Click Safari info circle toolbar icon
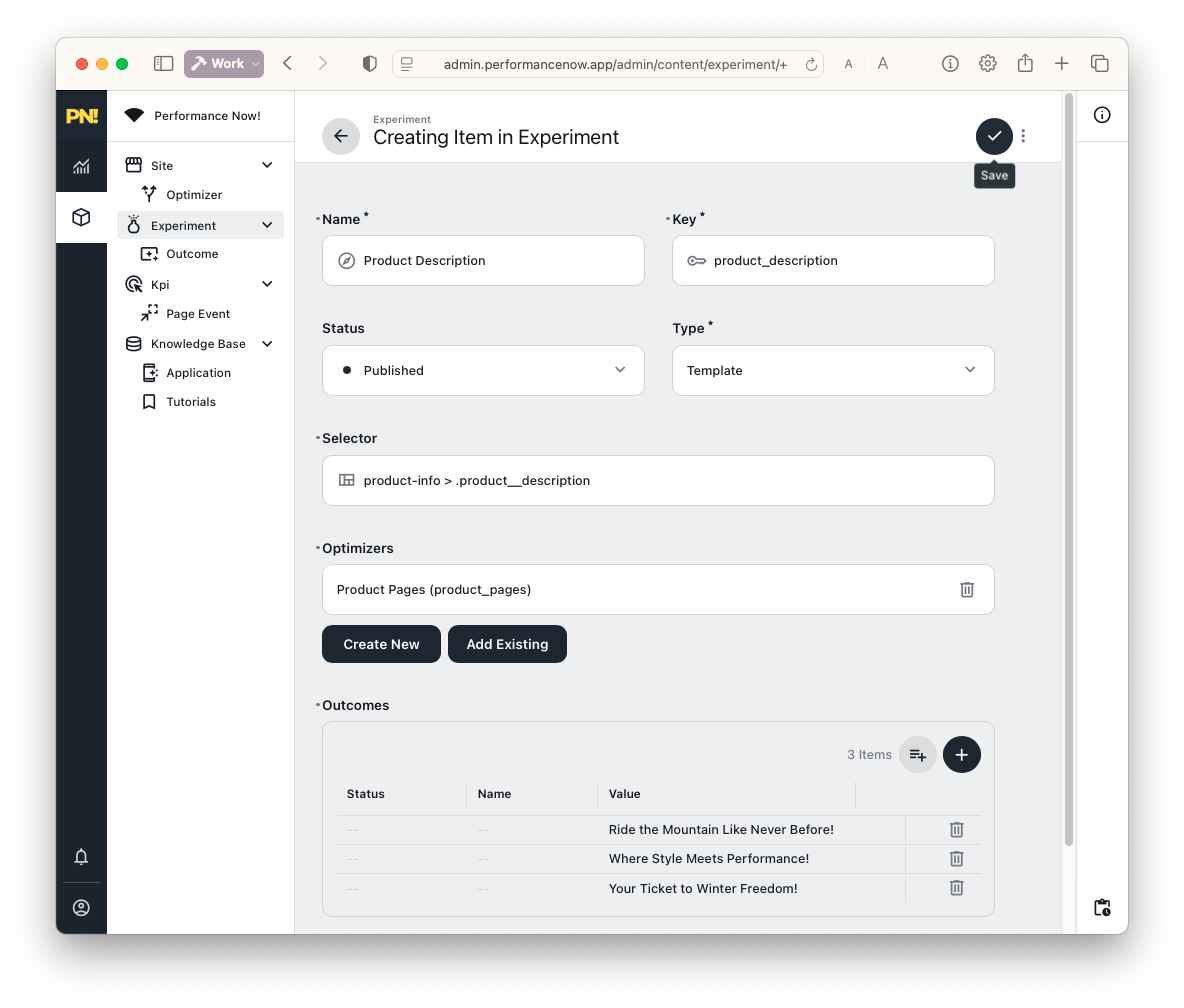This screenshot has width=1184, height=1008. coord(950,64)
